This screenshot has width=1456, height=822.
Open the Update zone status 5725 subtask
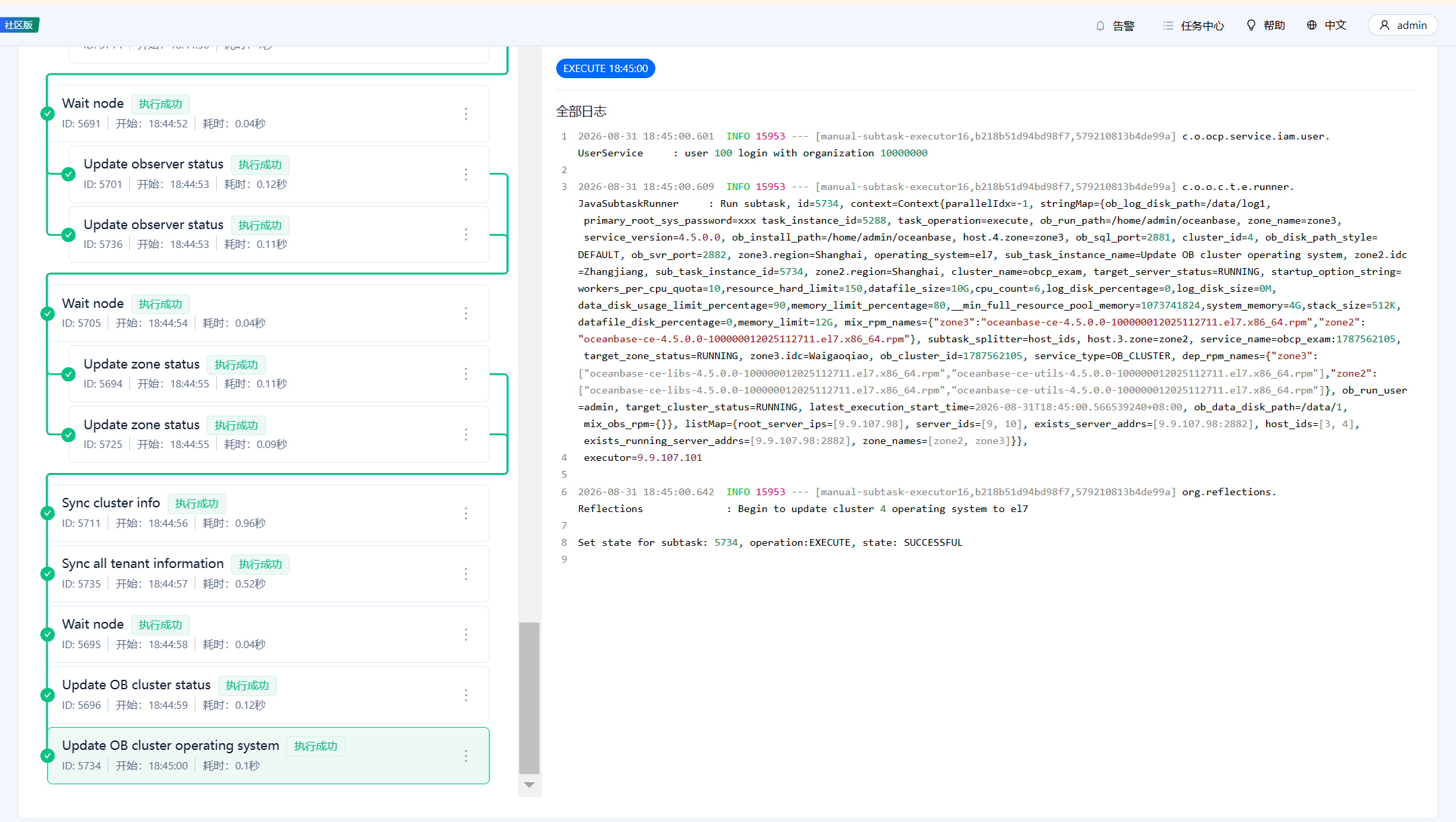pos(279,434)
